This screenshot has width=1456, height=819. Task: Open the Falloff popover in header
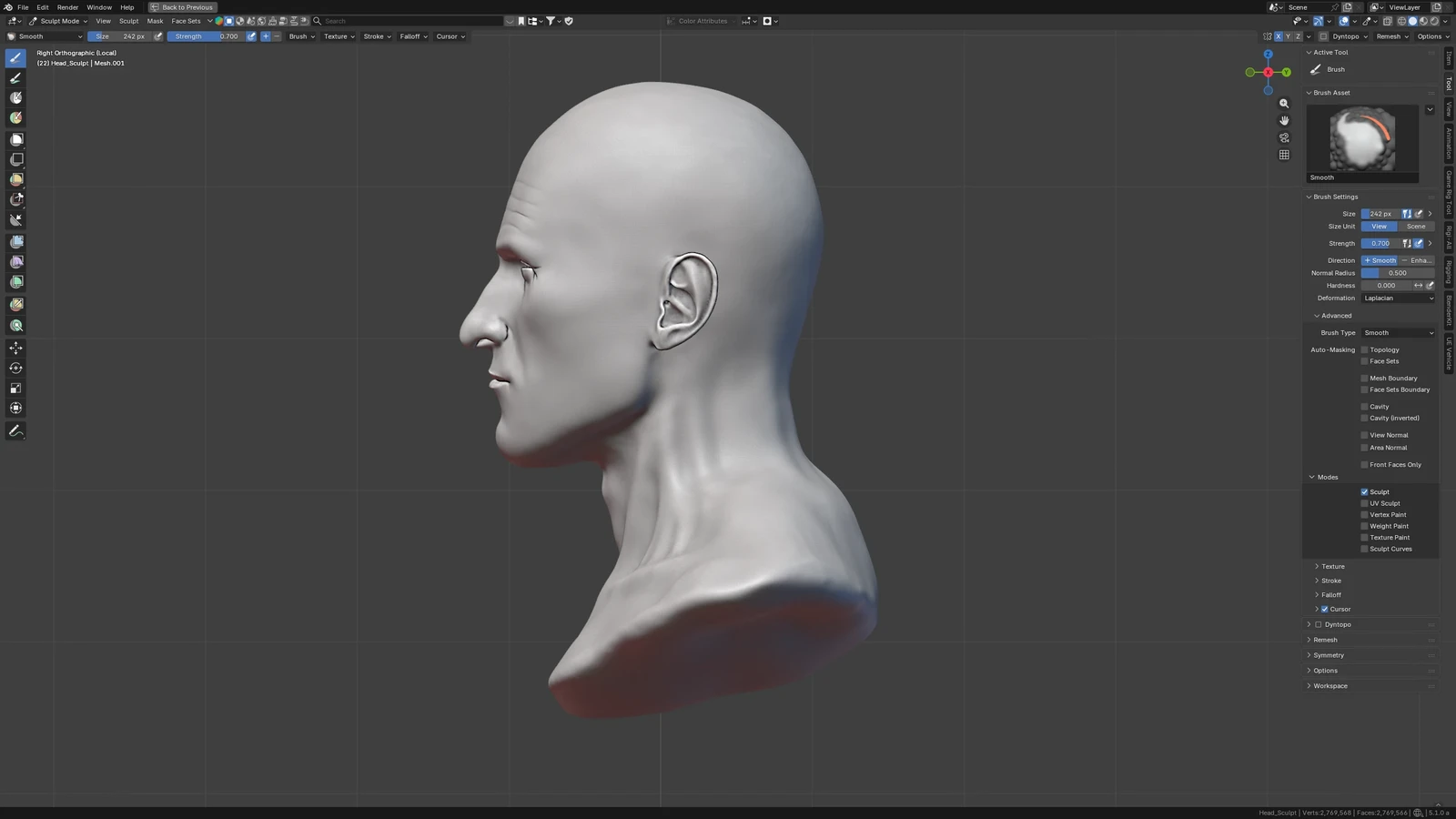coord(413,36)
